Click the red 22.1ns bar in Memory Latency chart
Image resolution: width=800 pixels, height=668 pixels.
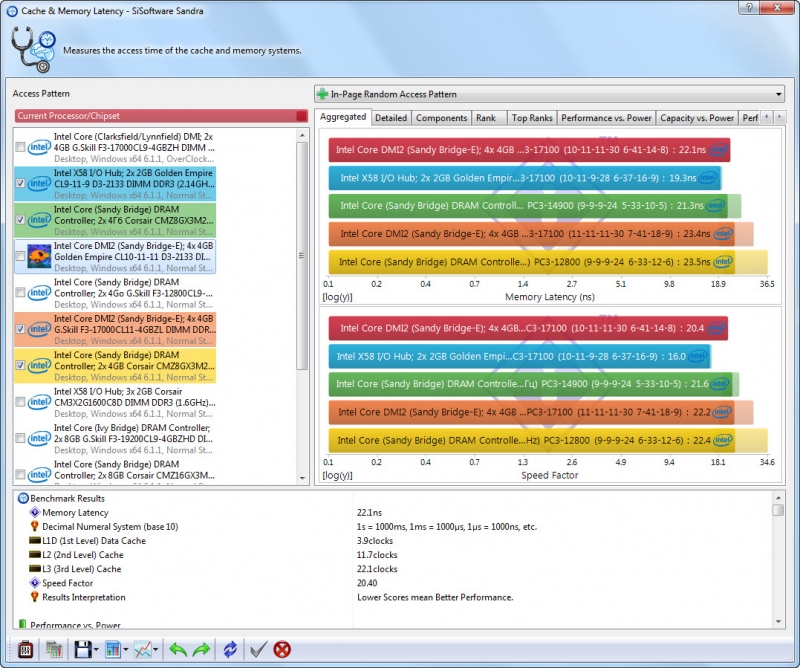coord(529,150)
